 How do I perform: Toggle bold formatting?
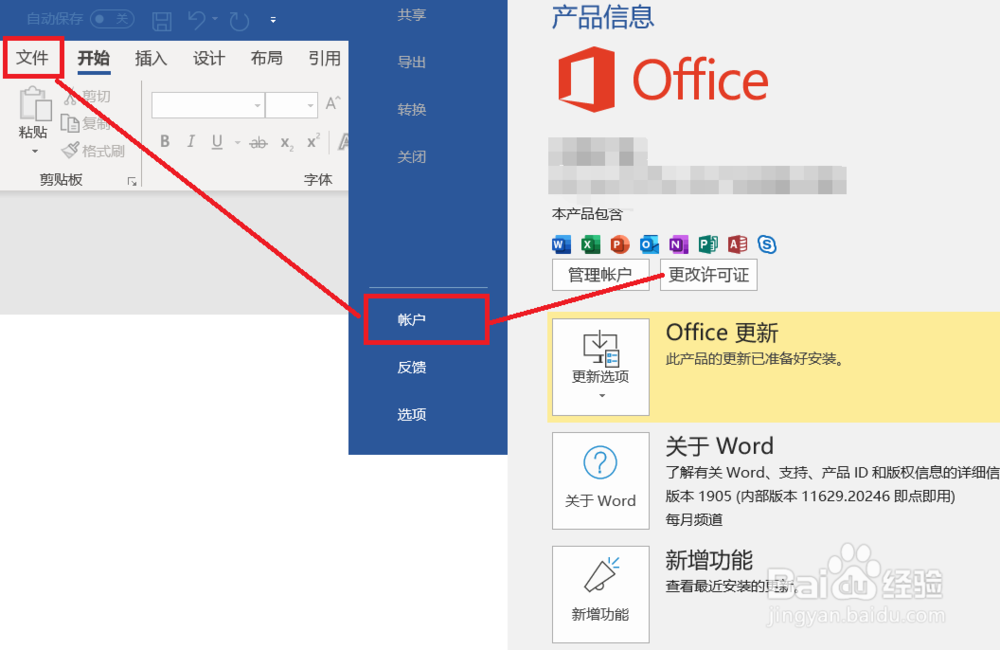point(165,142)
